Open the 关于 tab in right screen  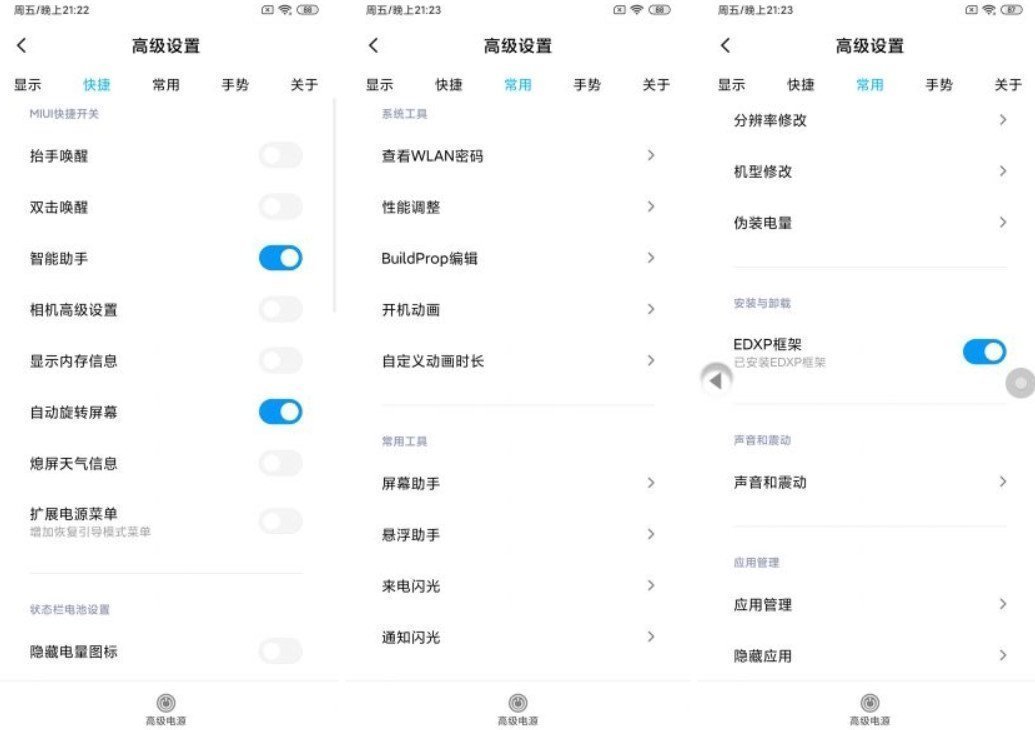point(1008,84)
